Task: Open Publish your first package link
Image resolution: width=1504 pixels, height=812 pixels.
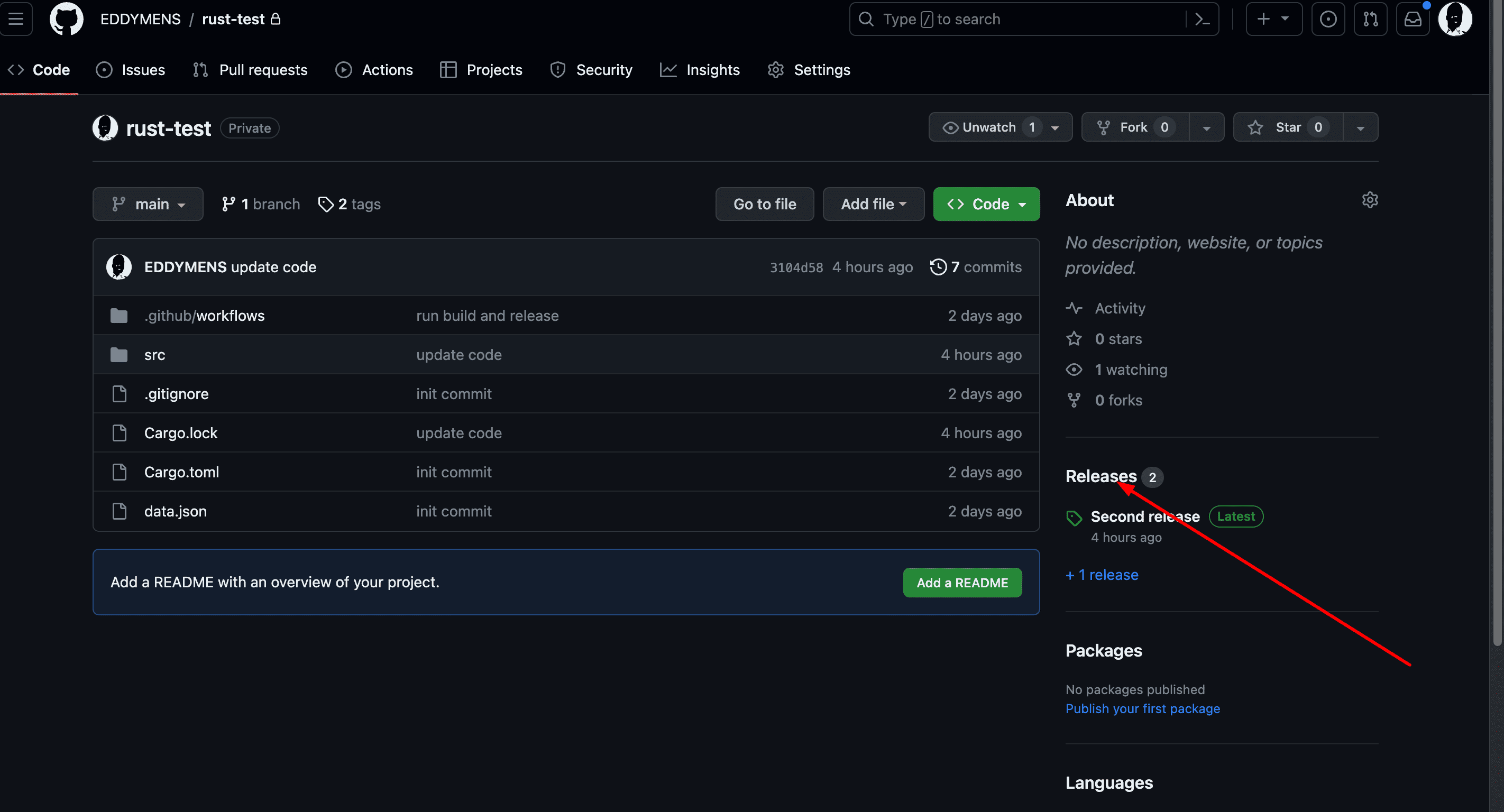Action: 1143,709
